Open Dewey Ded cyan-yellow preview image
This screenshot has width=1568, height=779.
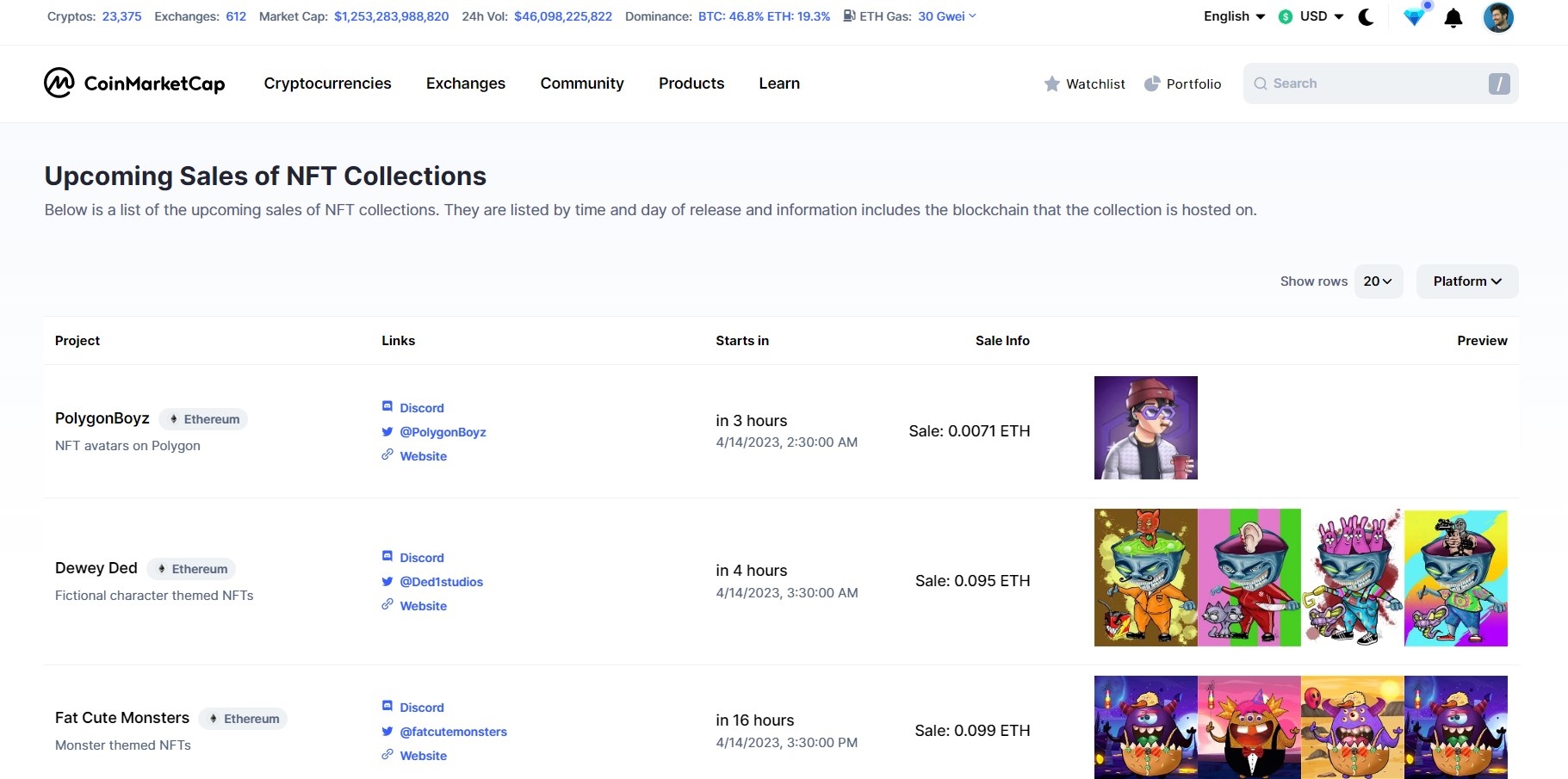(1456, 578)
